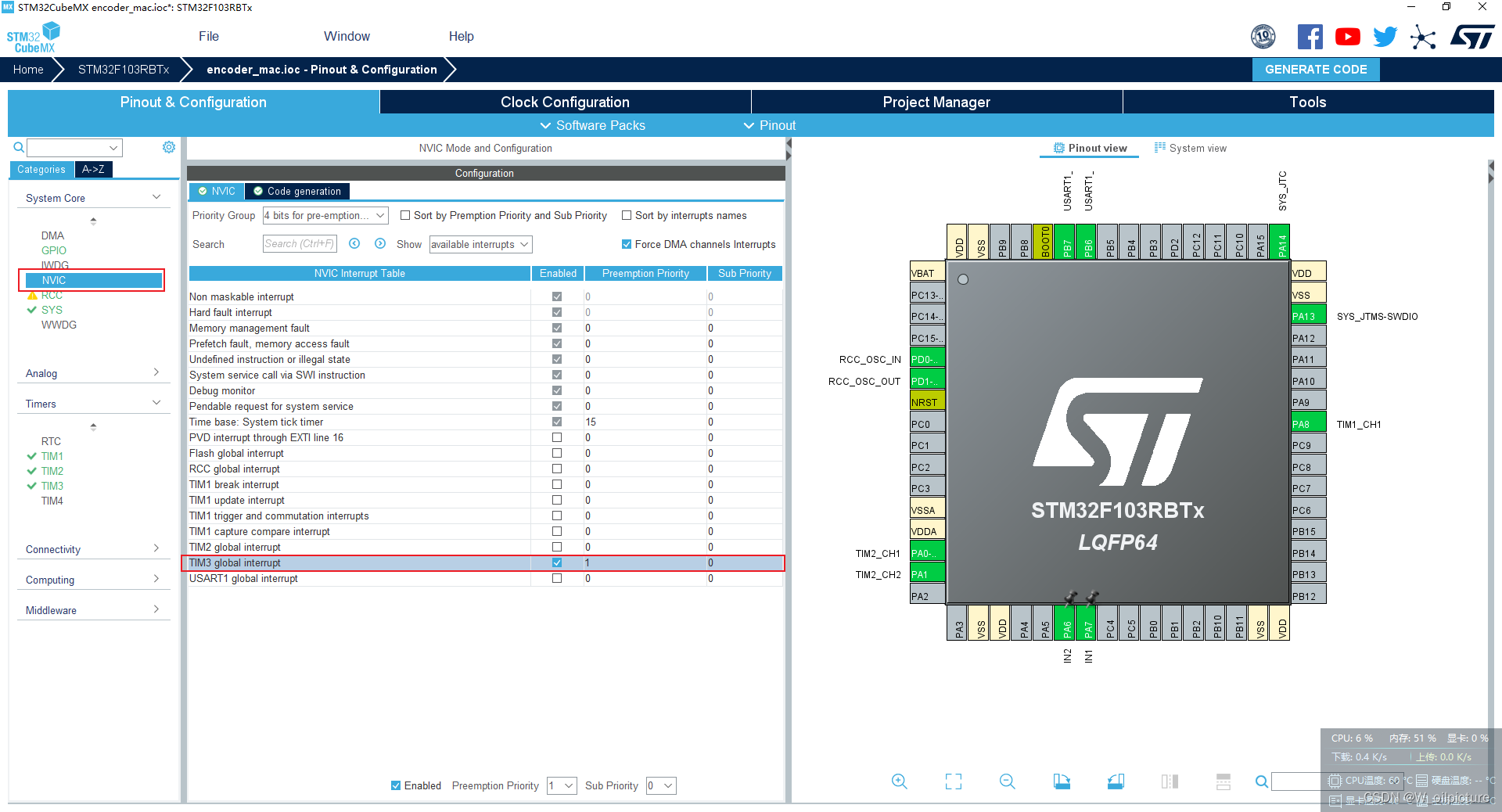This screenshot has height=812, width=1502.
Task: Enable PVD interrupt through EXTI line 16
Action: click(x=557, y=437)
